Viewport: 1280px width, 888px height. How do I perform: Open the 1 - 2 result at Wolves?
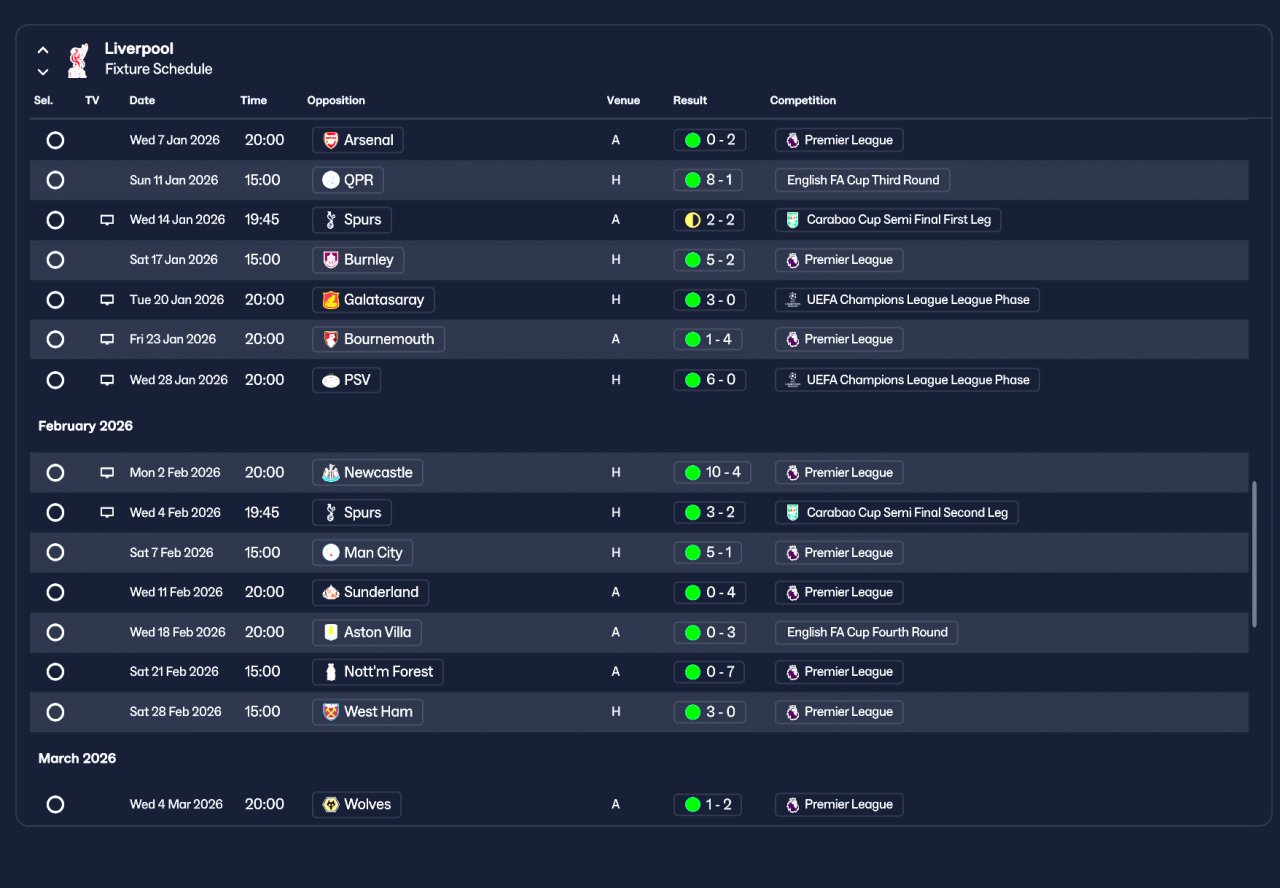(707, 805)
